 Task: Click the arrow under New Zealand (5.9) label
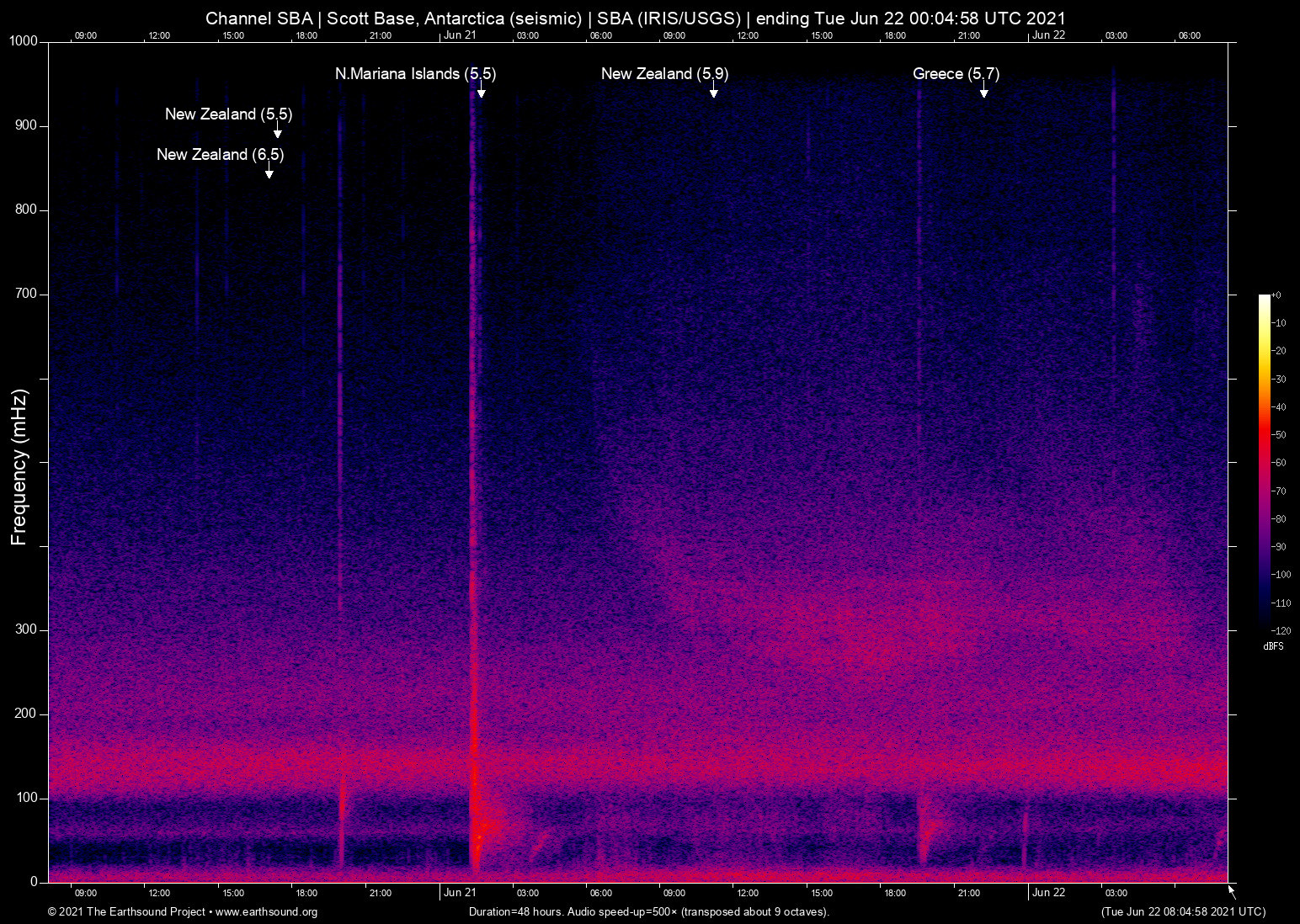[713, 93]
